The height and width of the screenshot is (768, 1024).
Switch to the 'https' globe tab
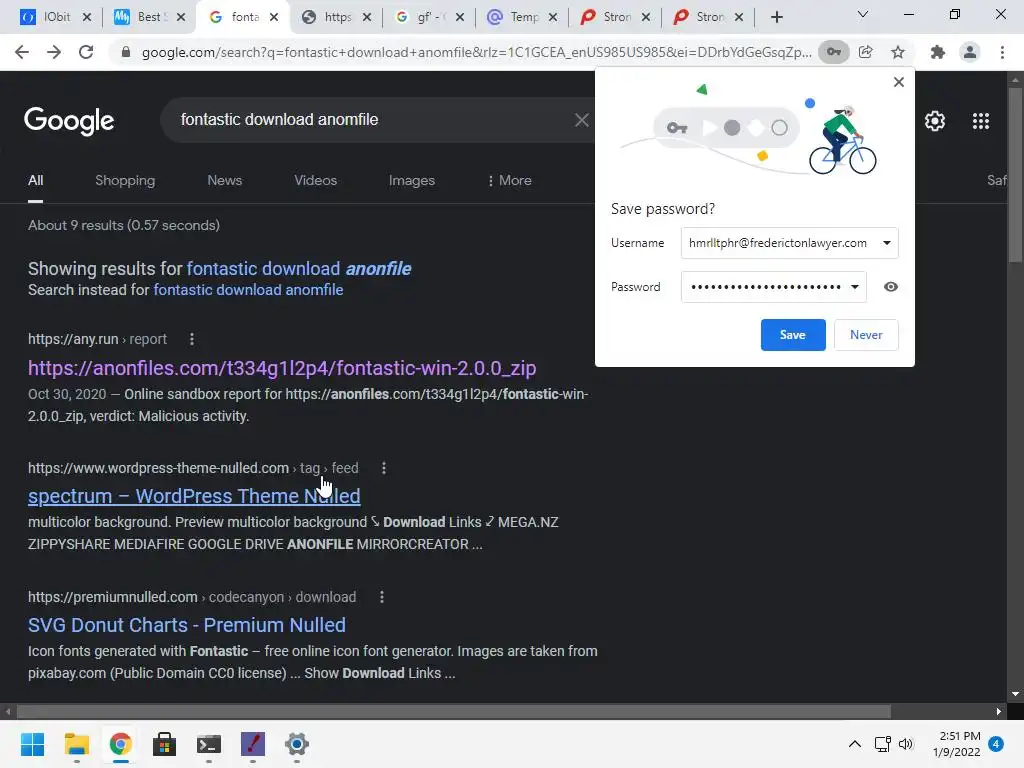point(328,17)
